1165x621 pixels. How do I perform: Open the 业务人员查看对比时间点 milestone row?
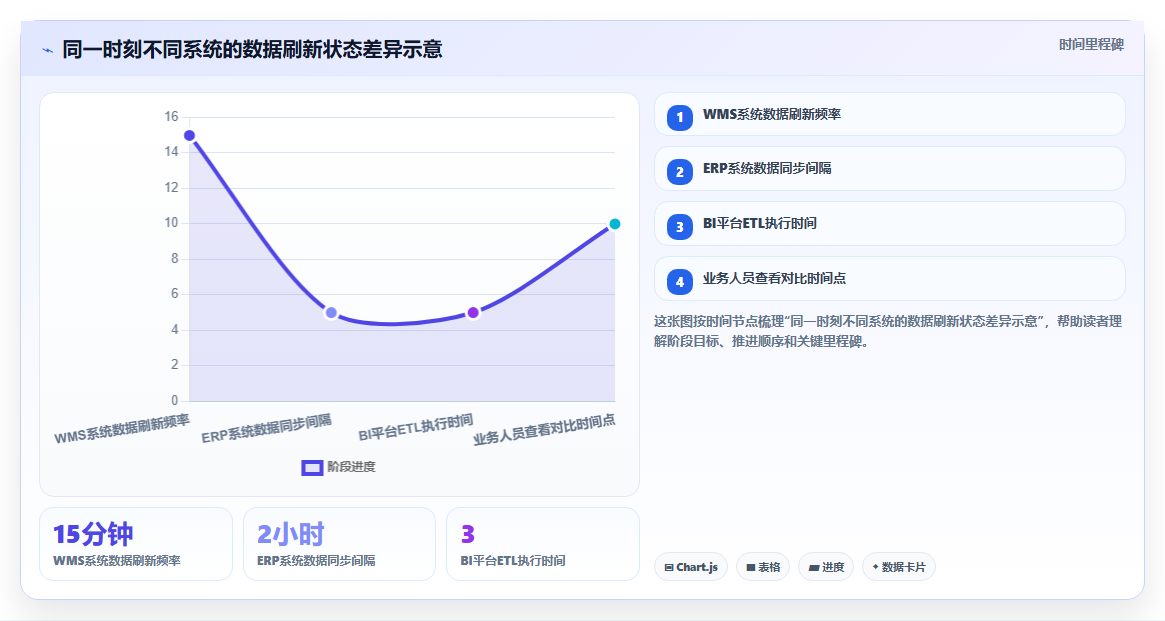pos(889,279)
